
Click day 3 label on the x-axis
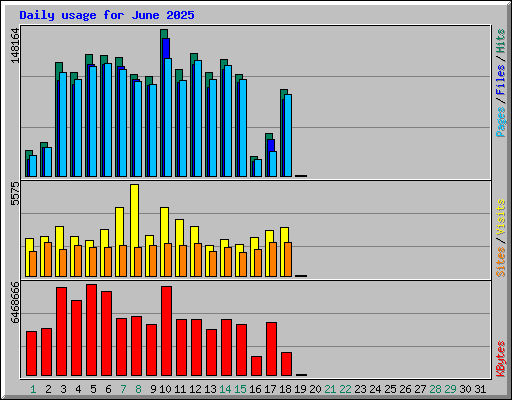(x=63, y=389)
